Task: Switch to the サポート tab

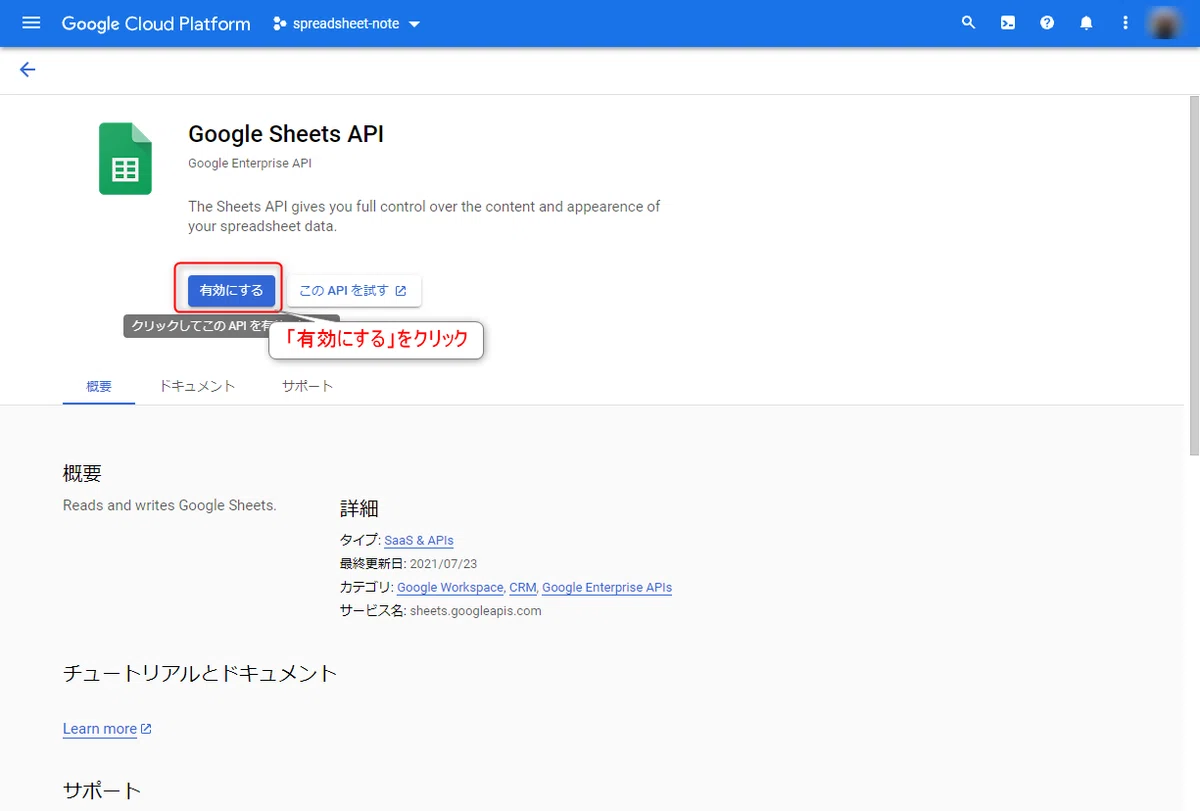Action: click(x=307, y=386)
